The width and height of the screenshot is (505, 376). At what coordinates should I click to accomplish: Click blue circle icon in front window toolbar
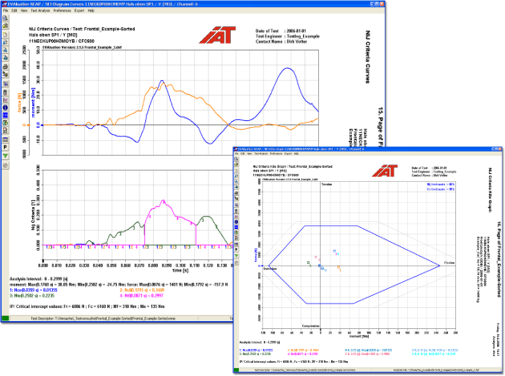pyautogui.click(x=236, y=222)
